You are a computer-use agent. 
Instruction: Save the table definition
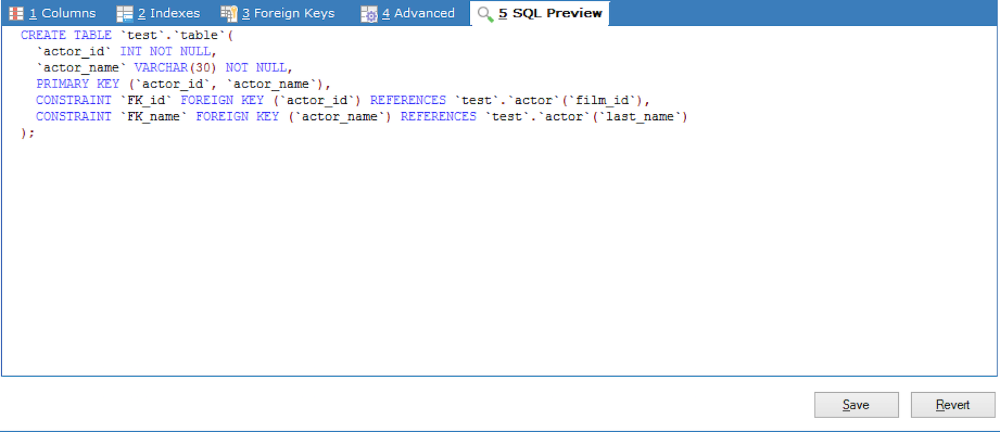pos(856,405)
